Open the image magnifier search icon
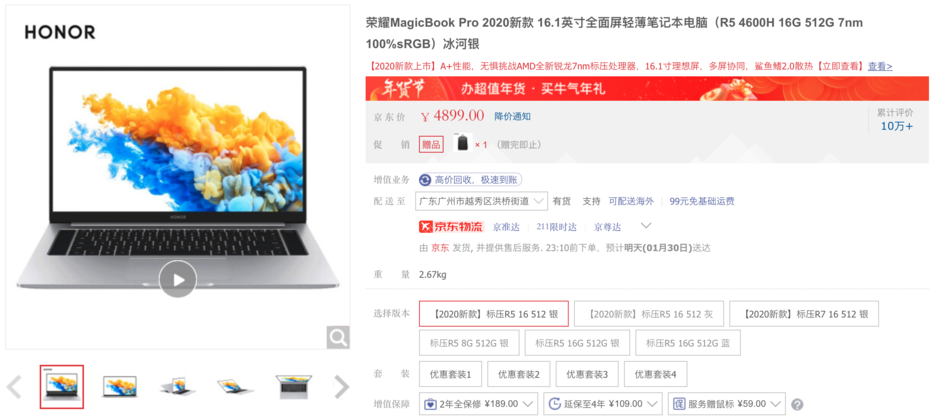 (338, 337)
